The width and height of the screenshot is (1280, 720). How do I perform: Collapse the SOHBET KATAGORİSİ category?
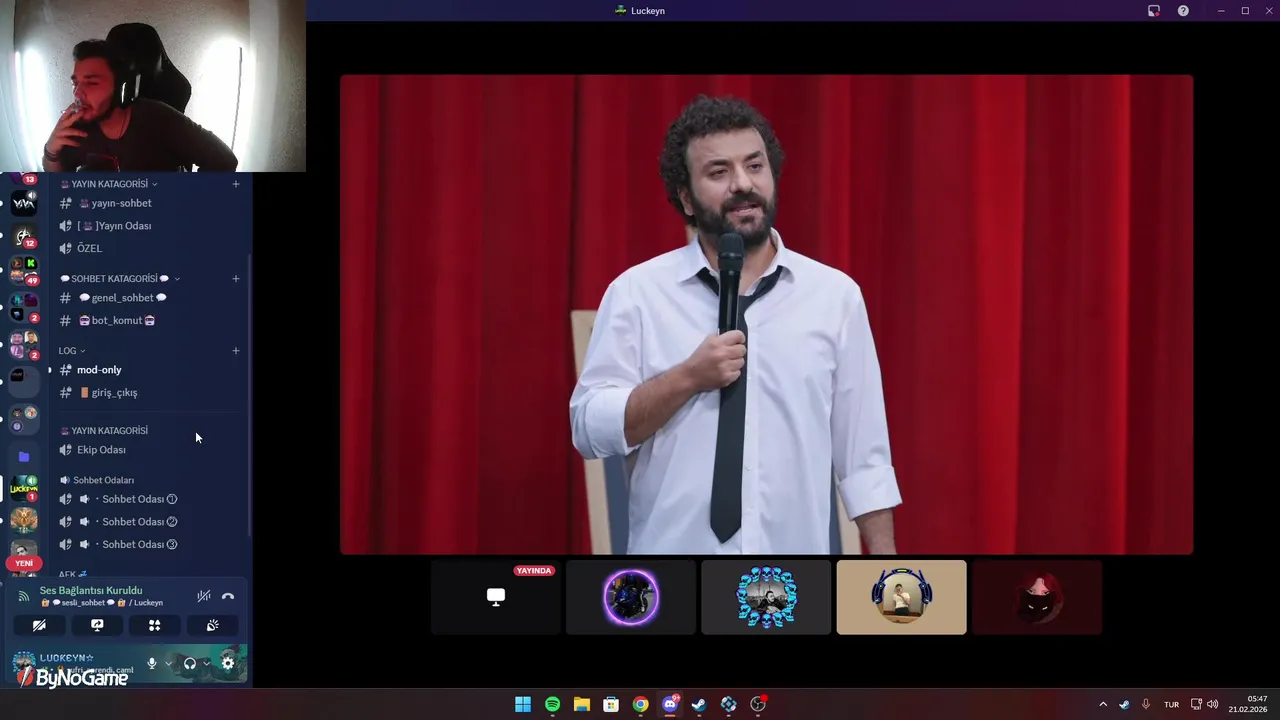120,279
